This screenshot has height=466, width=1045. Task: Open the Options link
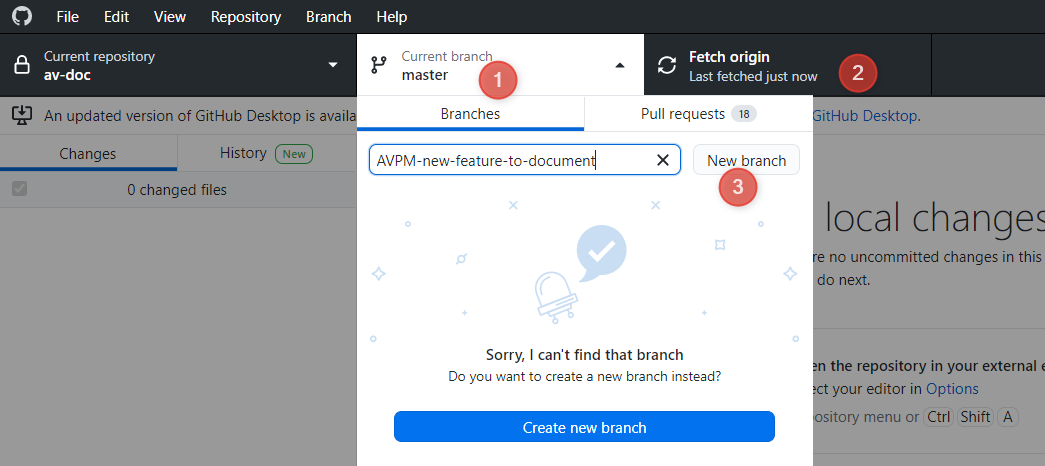click(952, 389)
